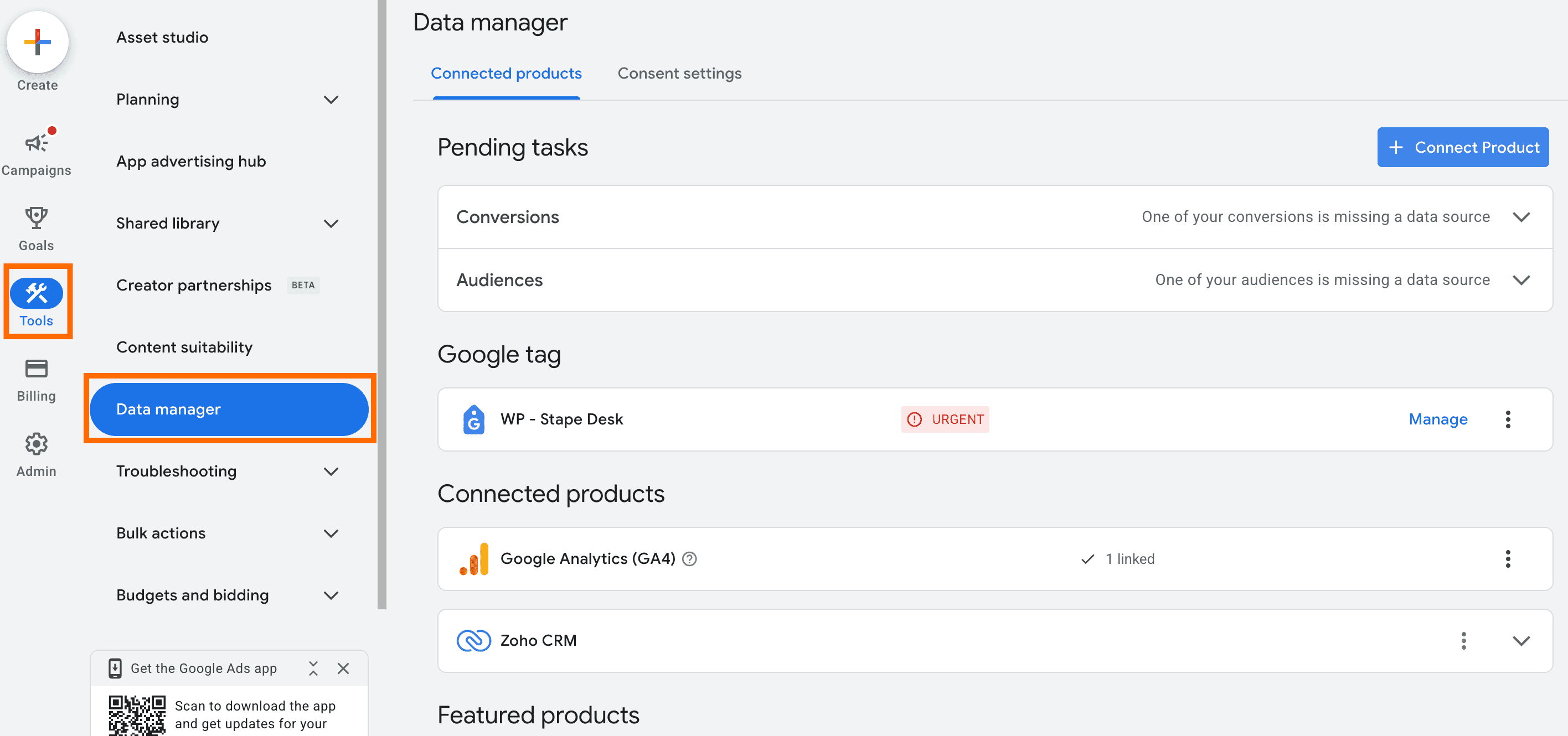Viewport: 1568px width, 736px height.
Task: Switch to the Consent settings tab
Action: pos(679,73)
